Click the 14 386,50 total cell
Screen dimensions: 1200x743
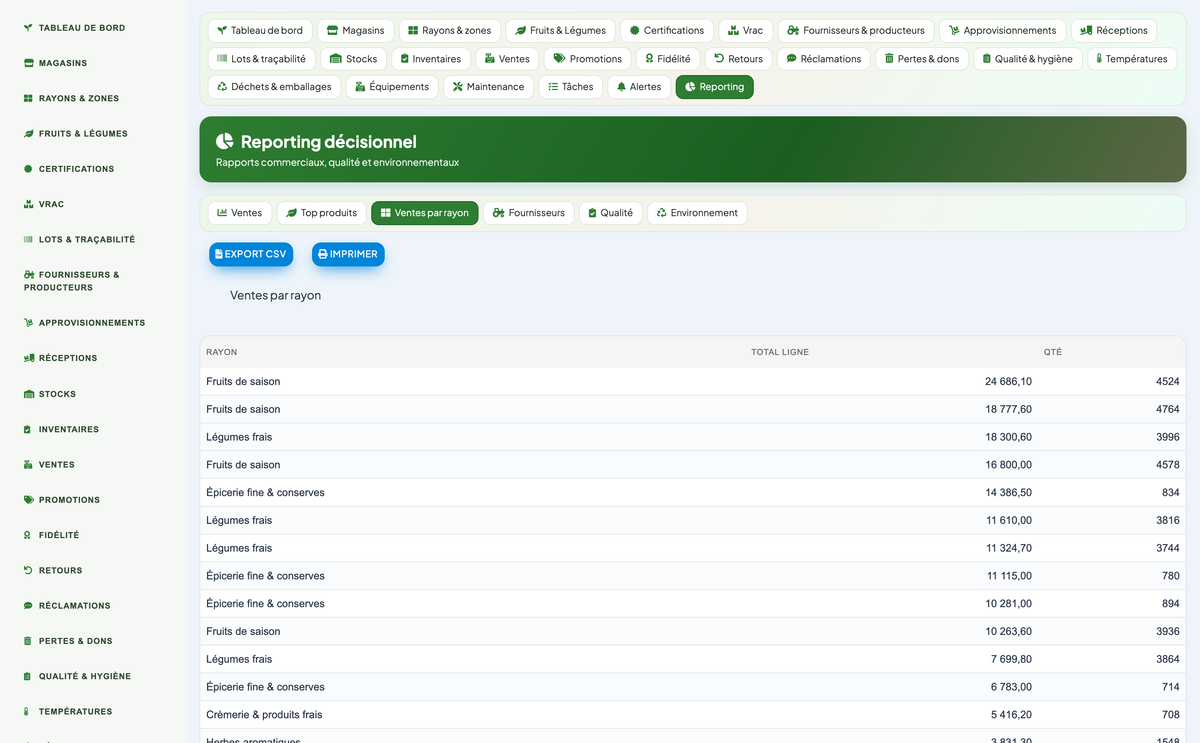pyautogui.click(x=1008, y=493)
